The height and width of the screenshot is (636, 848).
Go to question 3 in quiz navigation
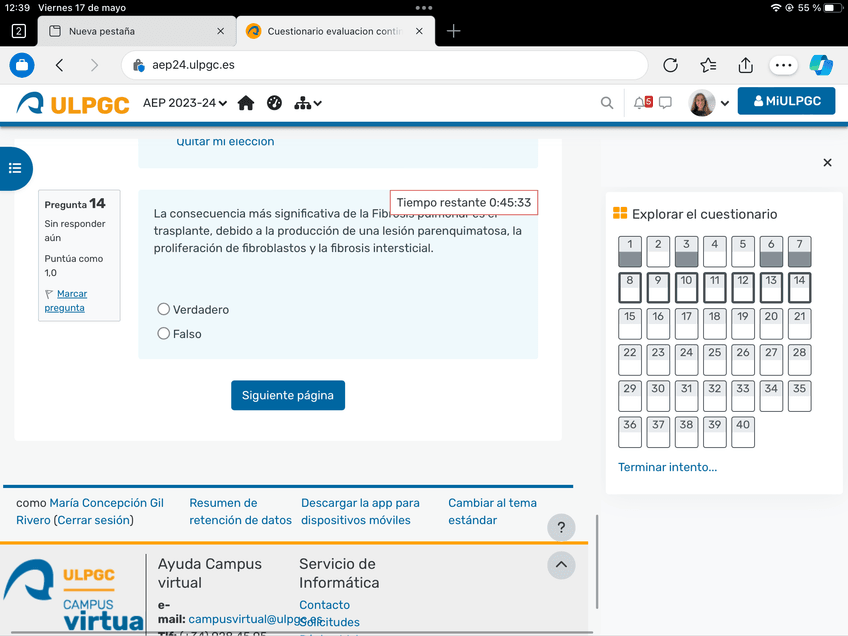click(686, 251)
